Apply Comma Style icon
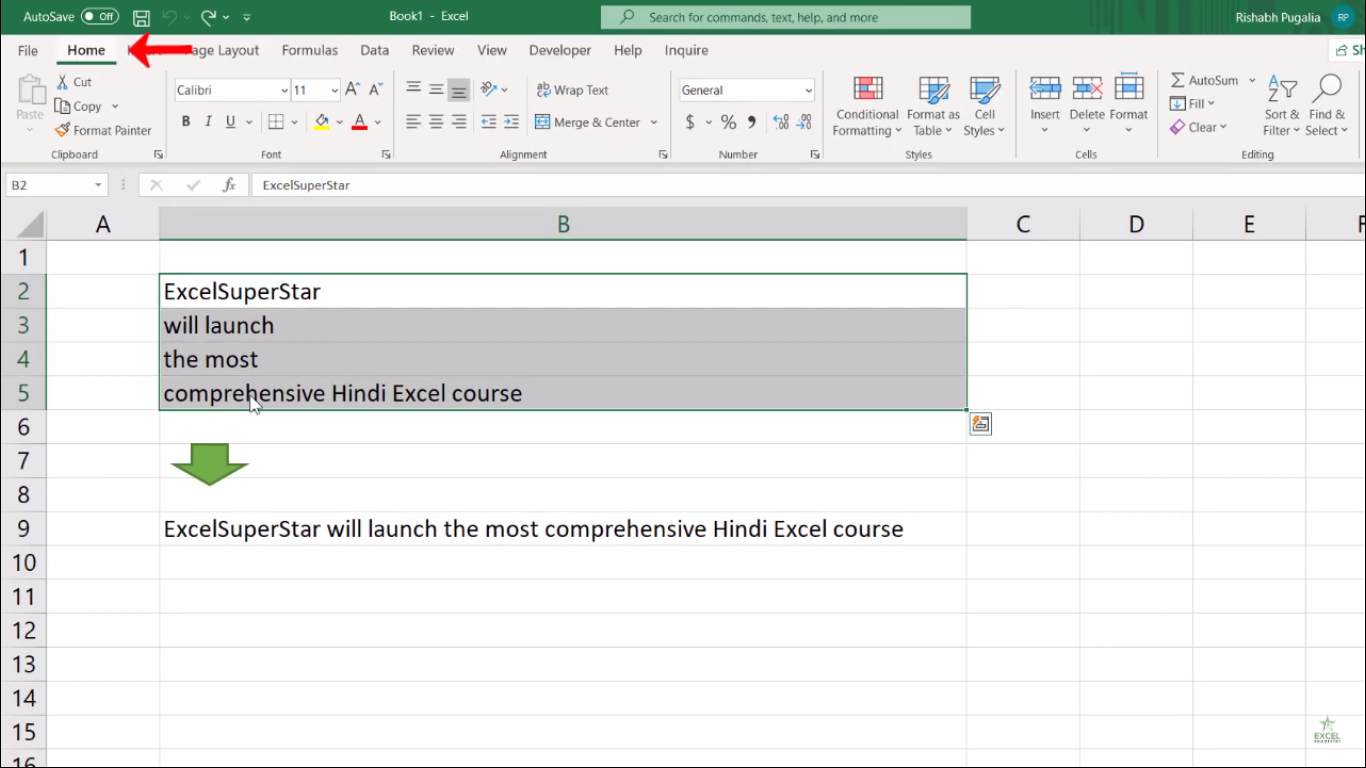 pos(751,122)
